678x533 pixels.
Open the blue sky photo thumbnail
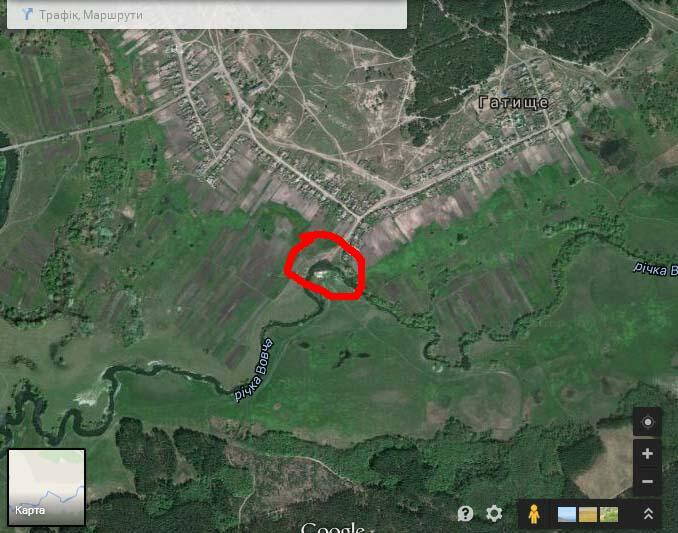(x=566, y=514)
